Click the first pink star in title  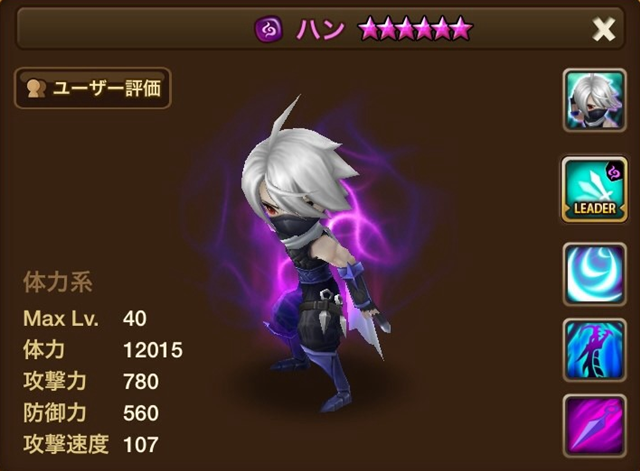[370, 29]
